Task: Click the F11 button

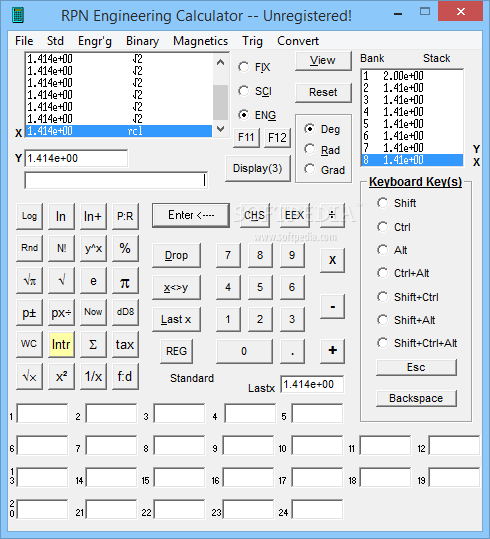Action: [x=246, y=138]
